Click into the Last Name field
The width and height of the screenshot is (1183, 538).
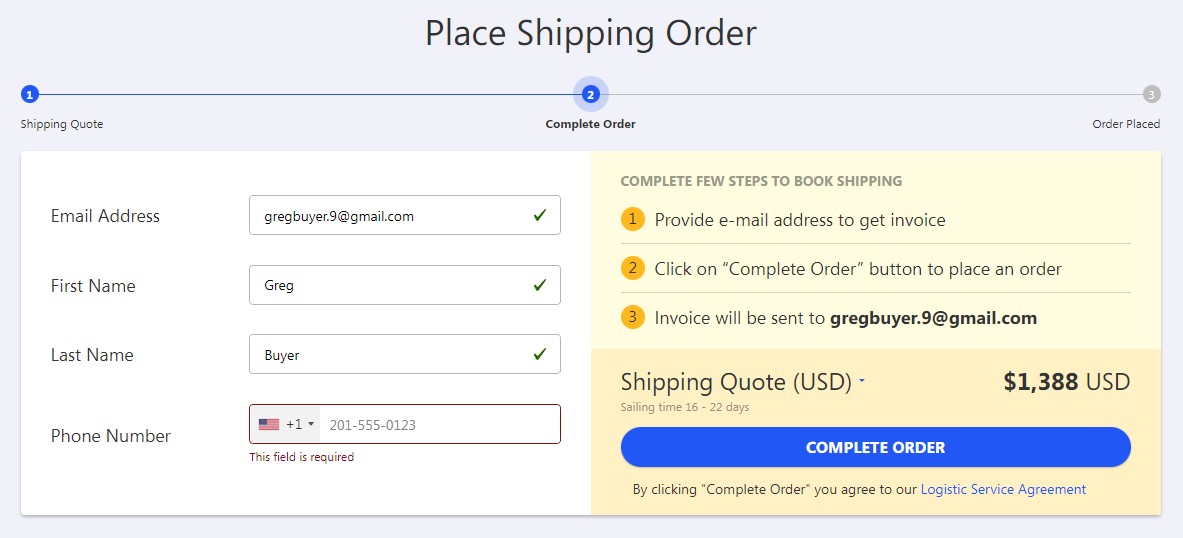[x=404, y=354]
